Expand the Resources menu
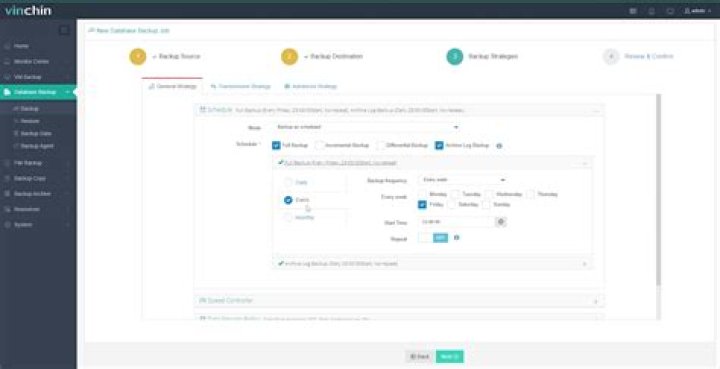 pos(38,209)
